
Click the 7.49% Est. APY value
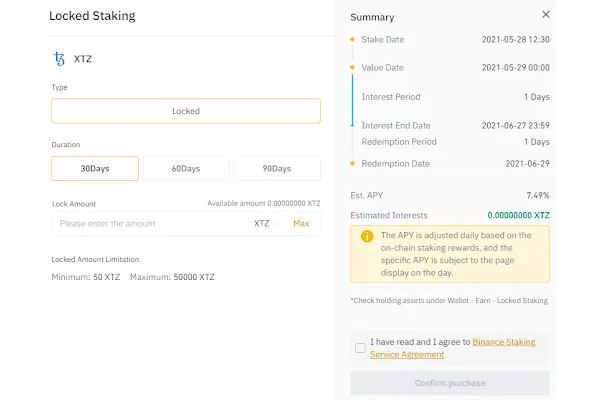537,194
